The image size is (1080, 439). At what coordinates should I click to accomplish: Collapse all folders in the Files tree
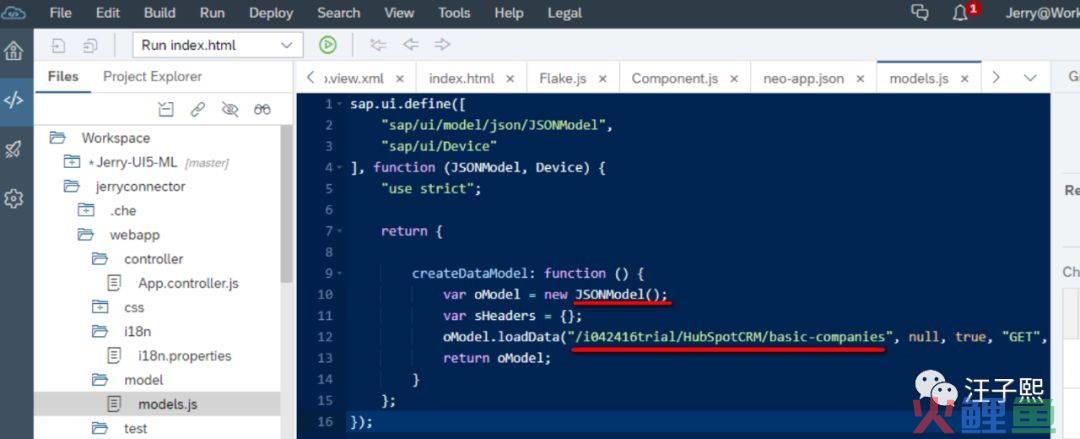point(166,109)
